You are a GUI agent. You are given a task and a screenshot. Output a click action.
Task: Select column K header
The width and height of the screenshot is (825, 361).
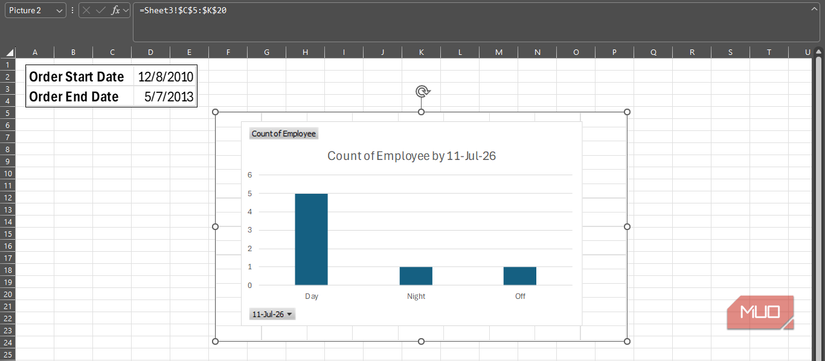pyautogui.click(x=421, y=52)
